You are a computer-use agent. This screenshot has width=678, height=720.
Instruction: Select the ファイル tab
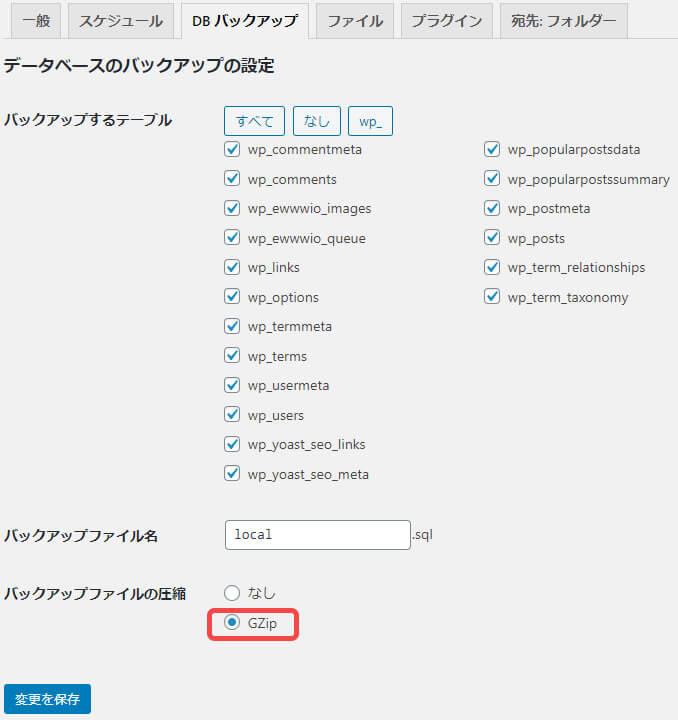point(355,20)
